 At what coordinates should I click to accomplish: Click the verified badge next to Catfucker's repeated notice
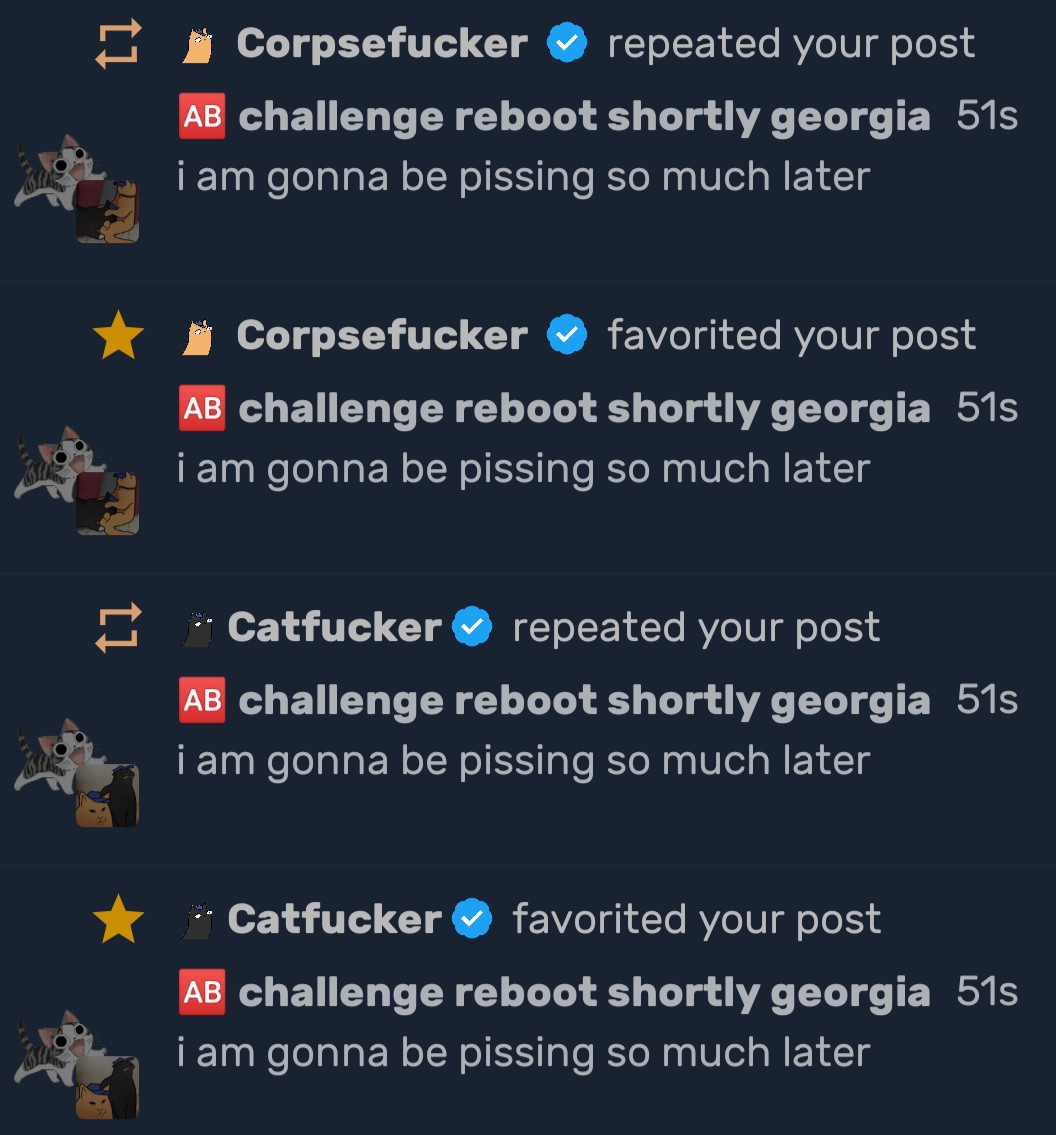(x=473, y=628)
